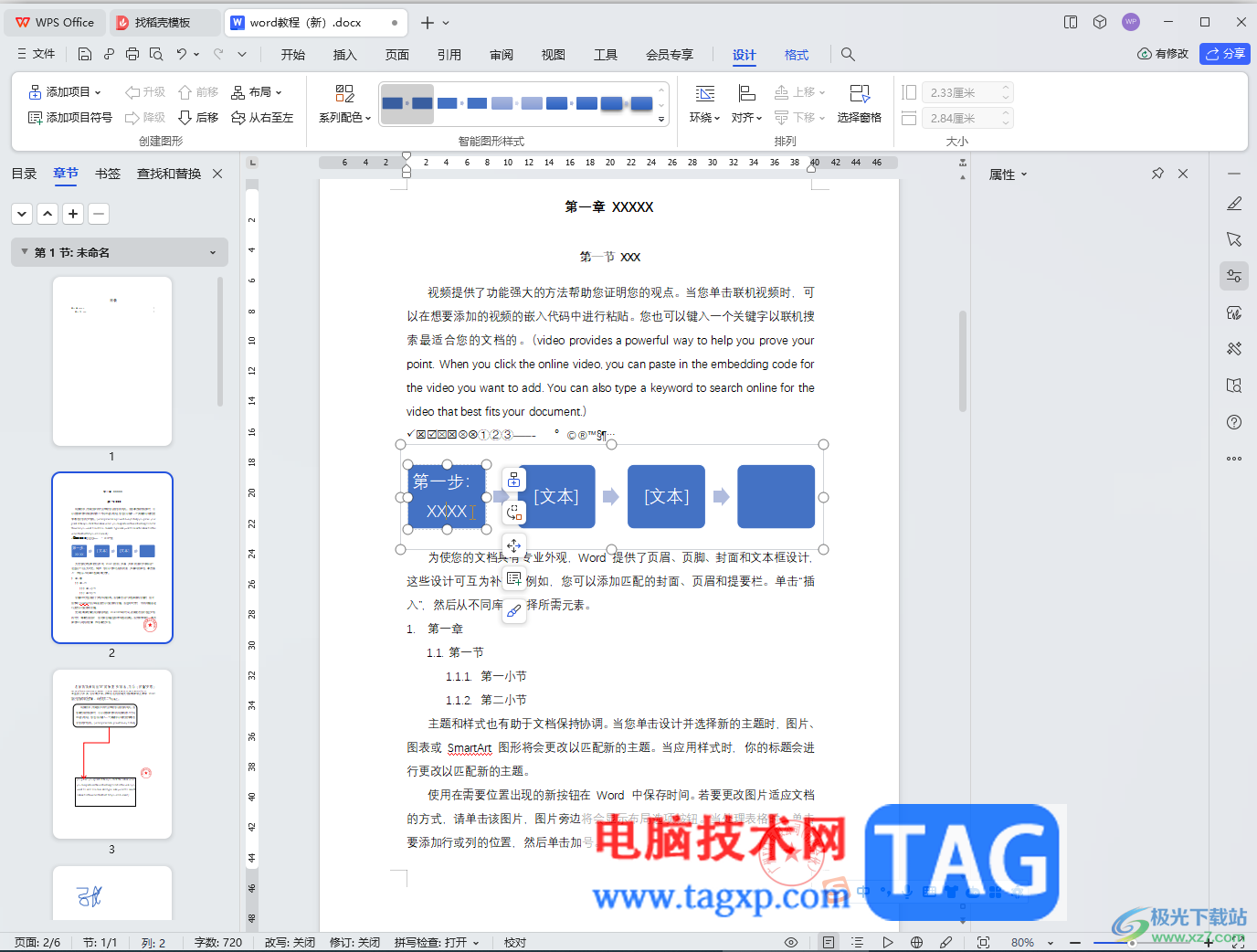This screenshot has width=1257, height=952.
Task: Click the add shape floating icon beside SmartArt
Action: [x=514, y=480]
